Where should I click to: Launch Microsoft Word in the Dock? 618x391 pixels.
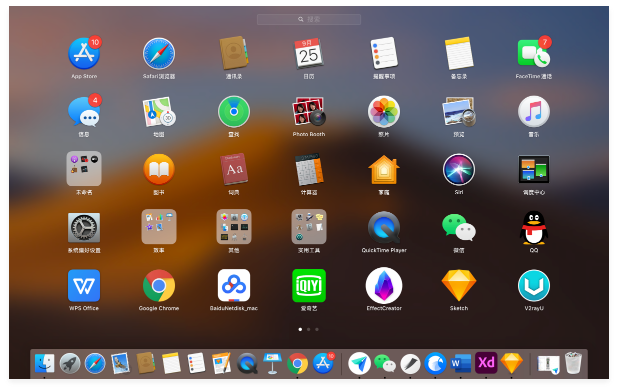(461, 363)
